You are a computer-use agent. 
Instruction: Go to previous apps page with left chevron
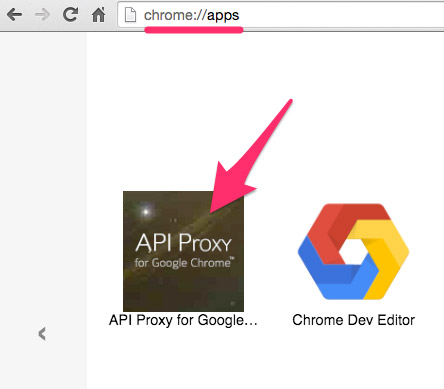(42, 334)
